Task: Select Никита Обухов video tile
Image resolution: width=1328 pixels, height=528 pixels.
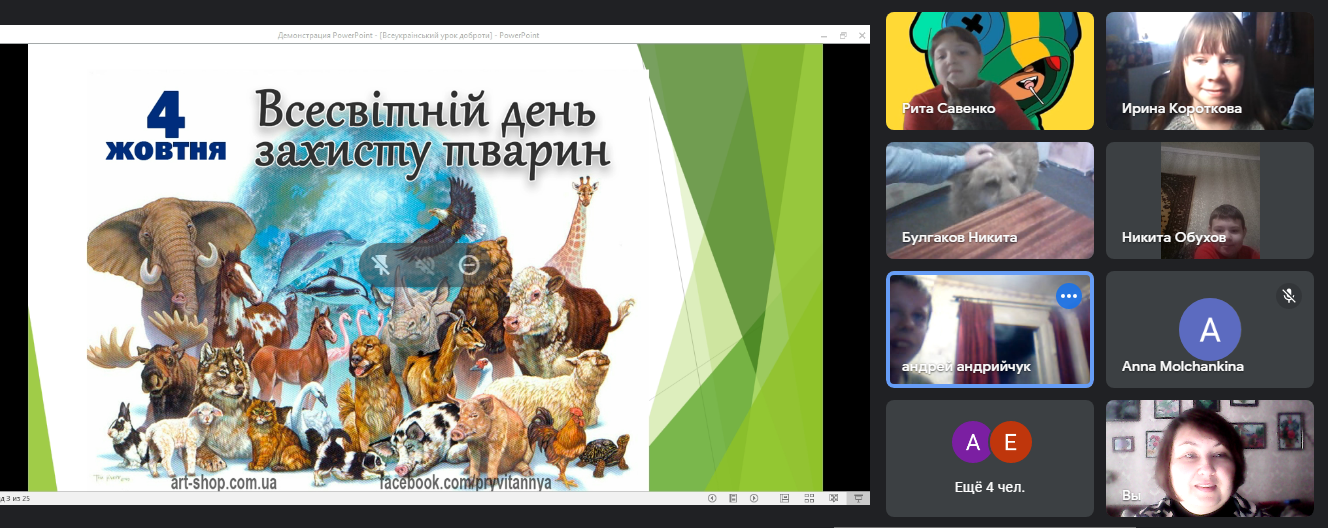Action: pyautogui.click(x=1210, y=201)
